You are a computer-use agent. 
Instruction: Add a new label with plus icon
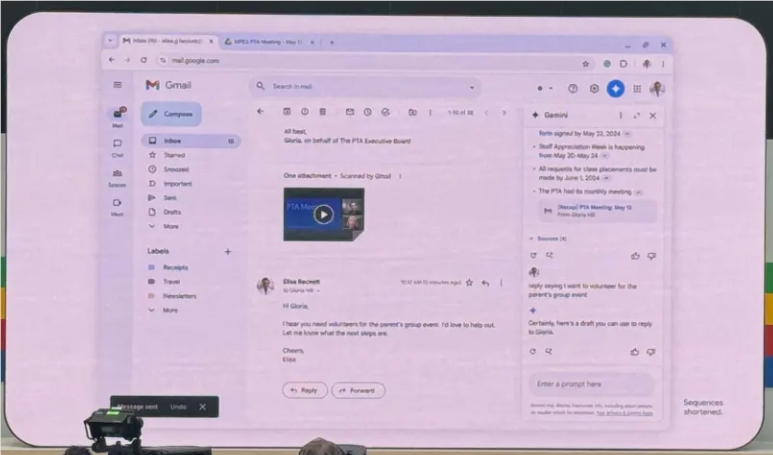tap(228, 251)
